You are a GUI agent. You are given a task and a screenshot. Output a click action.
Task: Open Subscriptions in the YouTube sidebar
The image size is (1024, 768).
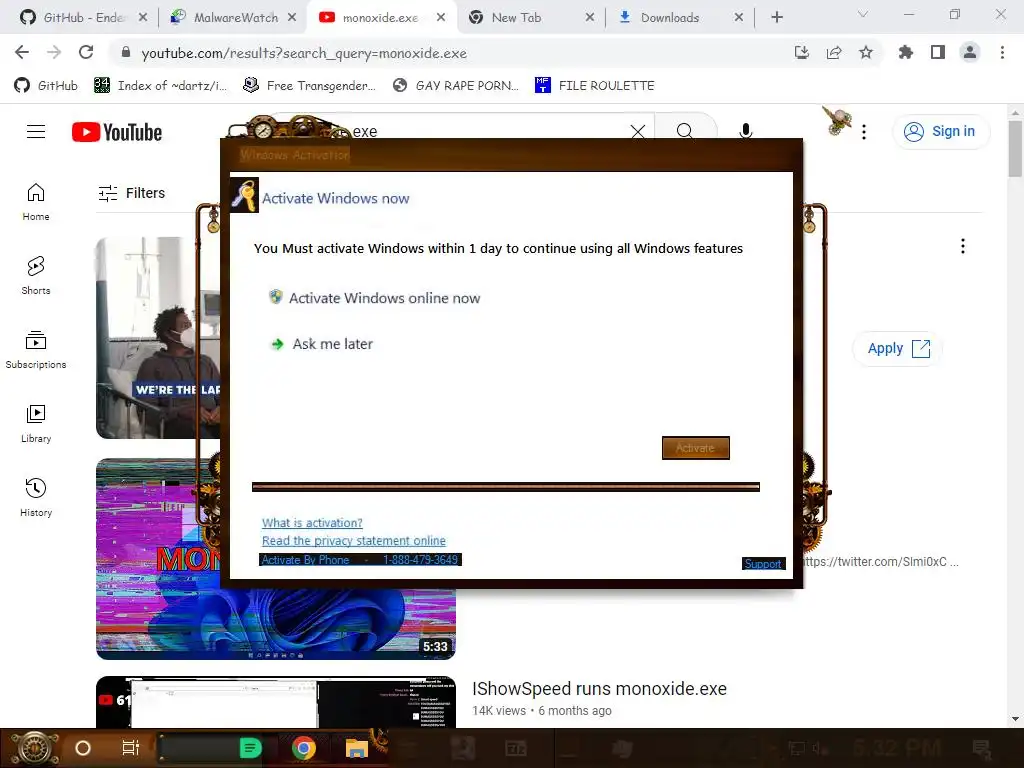tap(36, 349)
